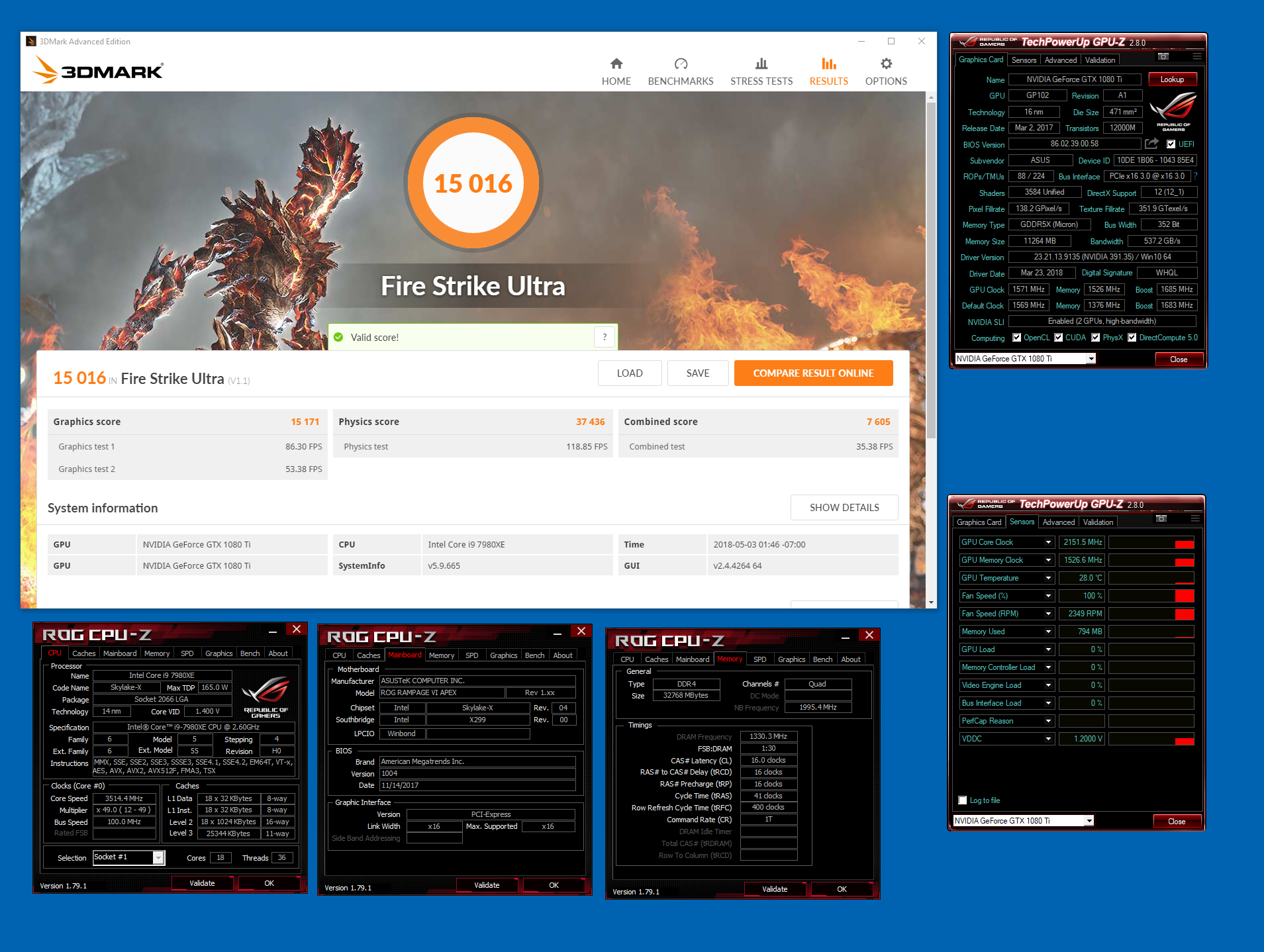
Task: Click the question mark beside Valid score
Action: coord(605,337)
